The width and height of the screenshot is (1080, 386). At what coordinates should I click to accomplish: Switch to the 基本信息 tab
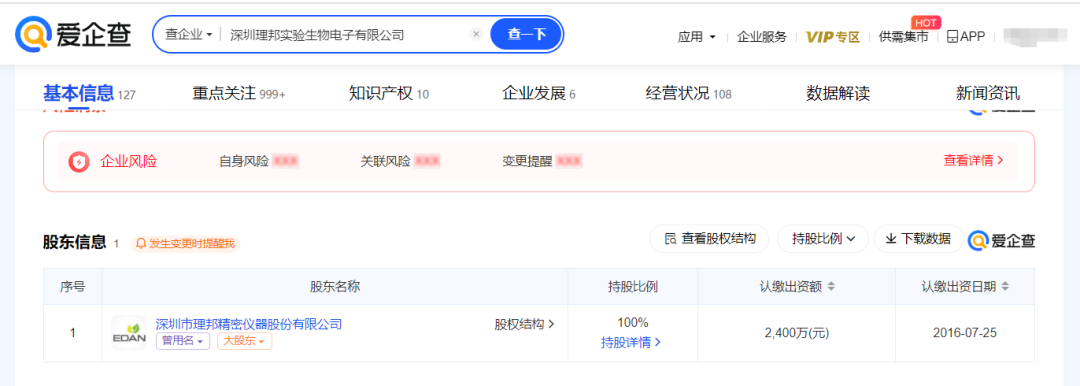tap(90, 93)
